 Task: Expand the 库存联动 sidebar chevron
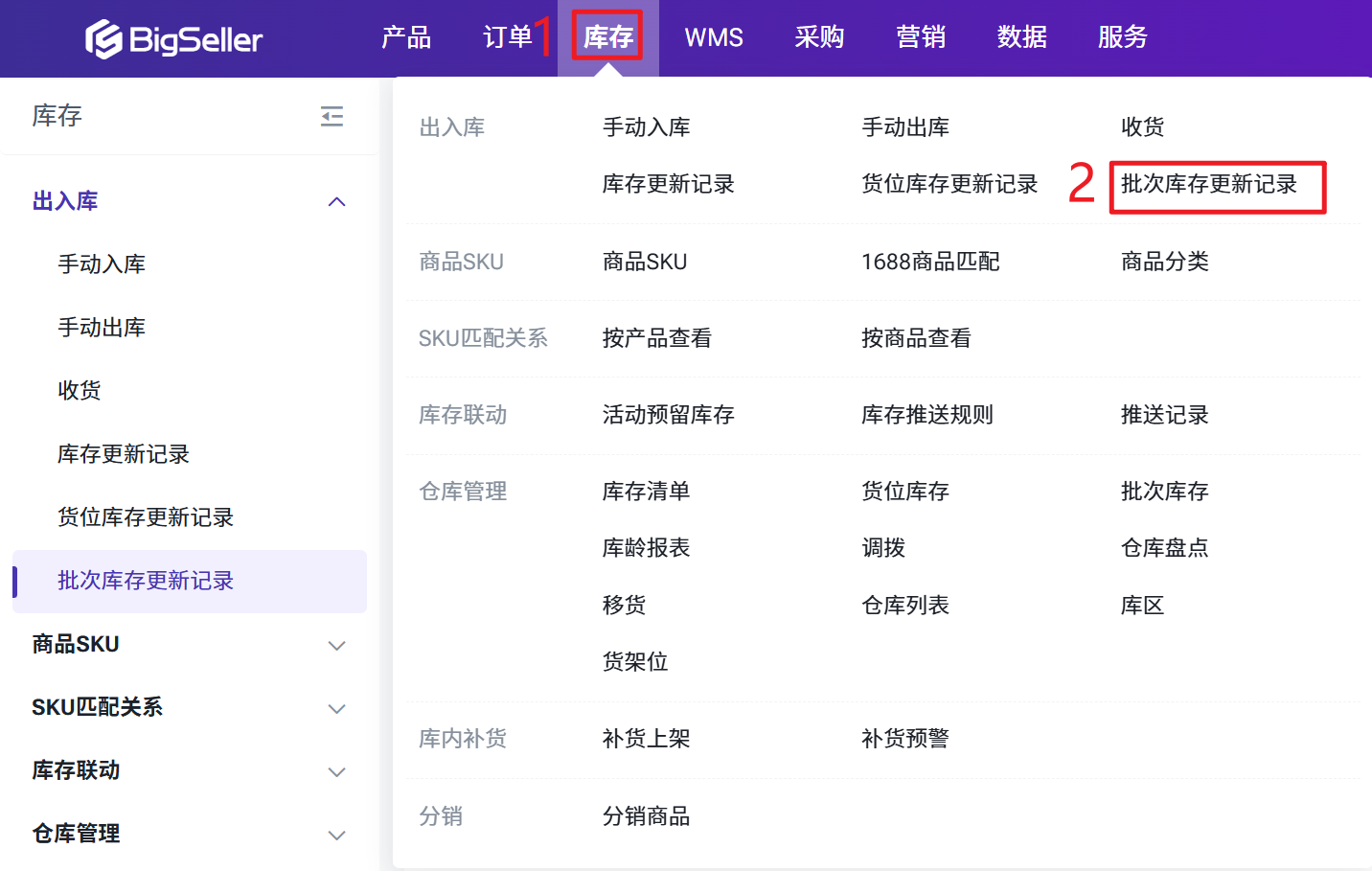click(336, 771)
